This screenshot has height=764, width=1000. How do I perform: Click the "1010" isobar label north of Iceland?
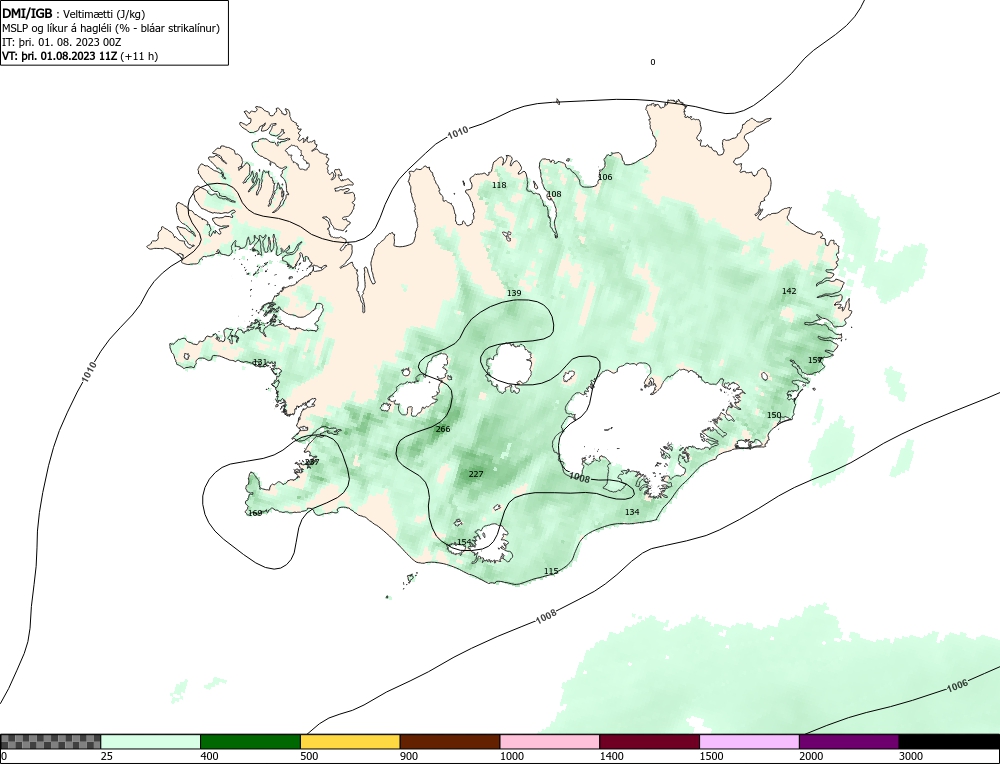tap(457, 133)
